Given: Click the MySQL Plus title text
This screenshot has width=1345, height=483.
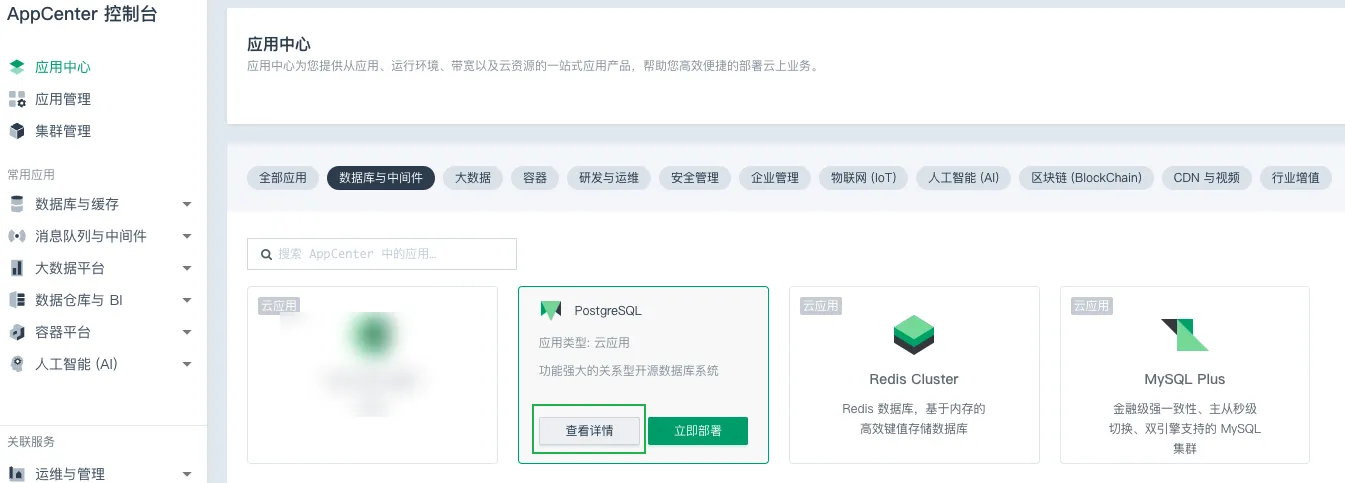Looking at the screenshot, I should click(x=1185, y=379).
